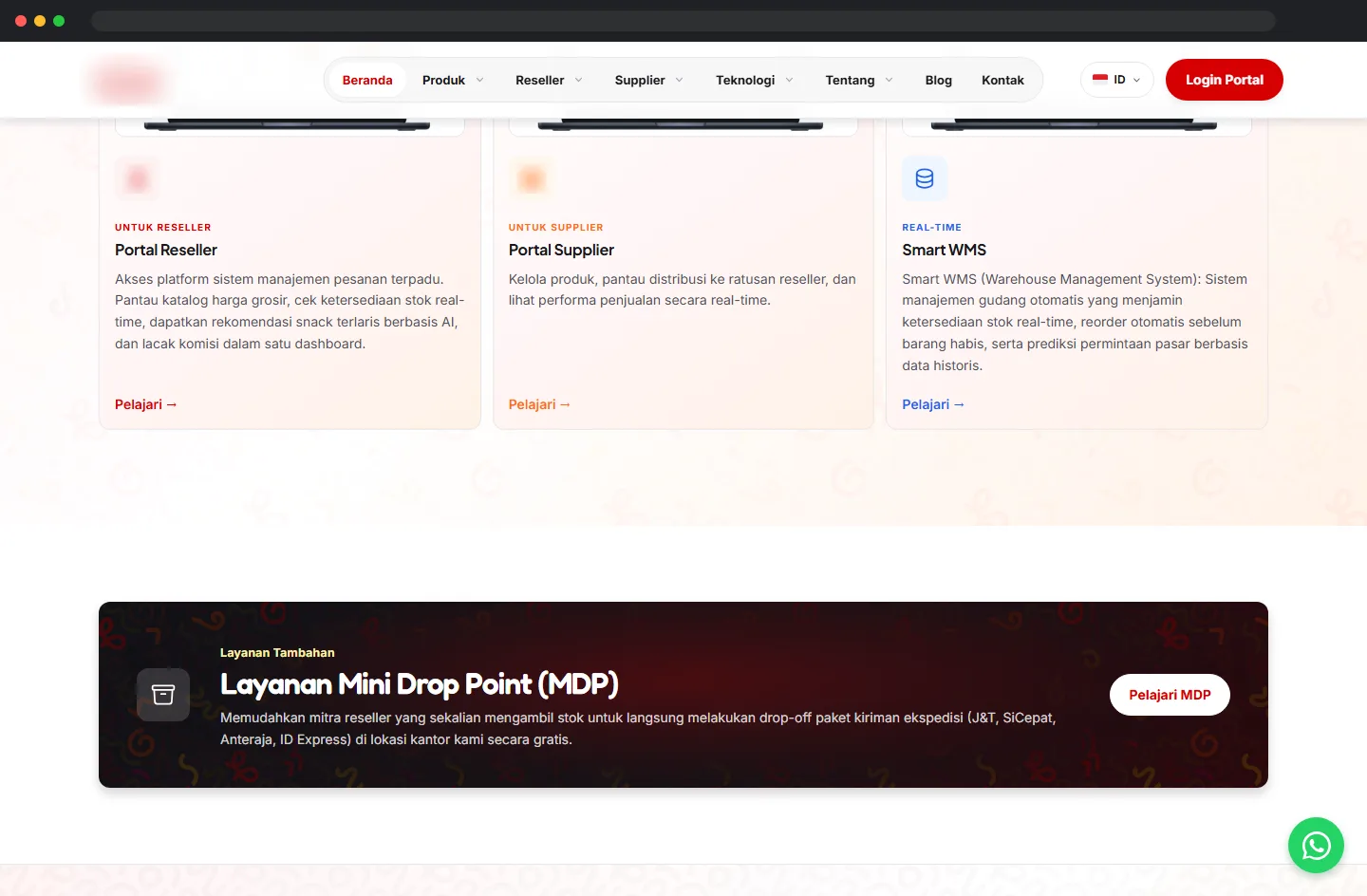1367x896 pixels.
Task: Expand the Teknologi dropdown menu
Action: tap(754, 80)
